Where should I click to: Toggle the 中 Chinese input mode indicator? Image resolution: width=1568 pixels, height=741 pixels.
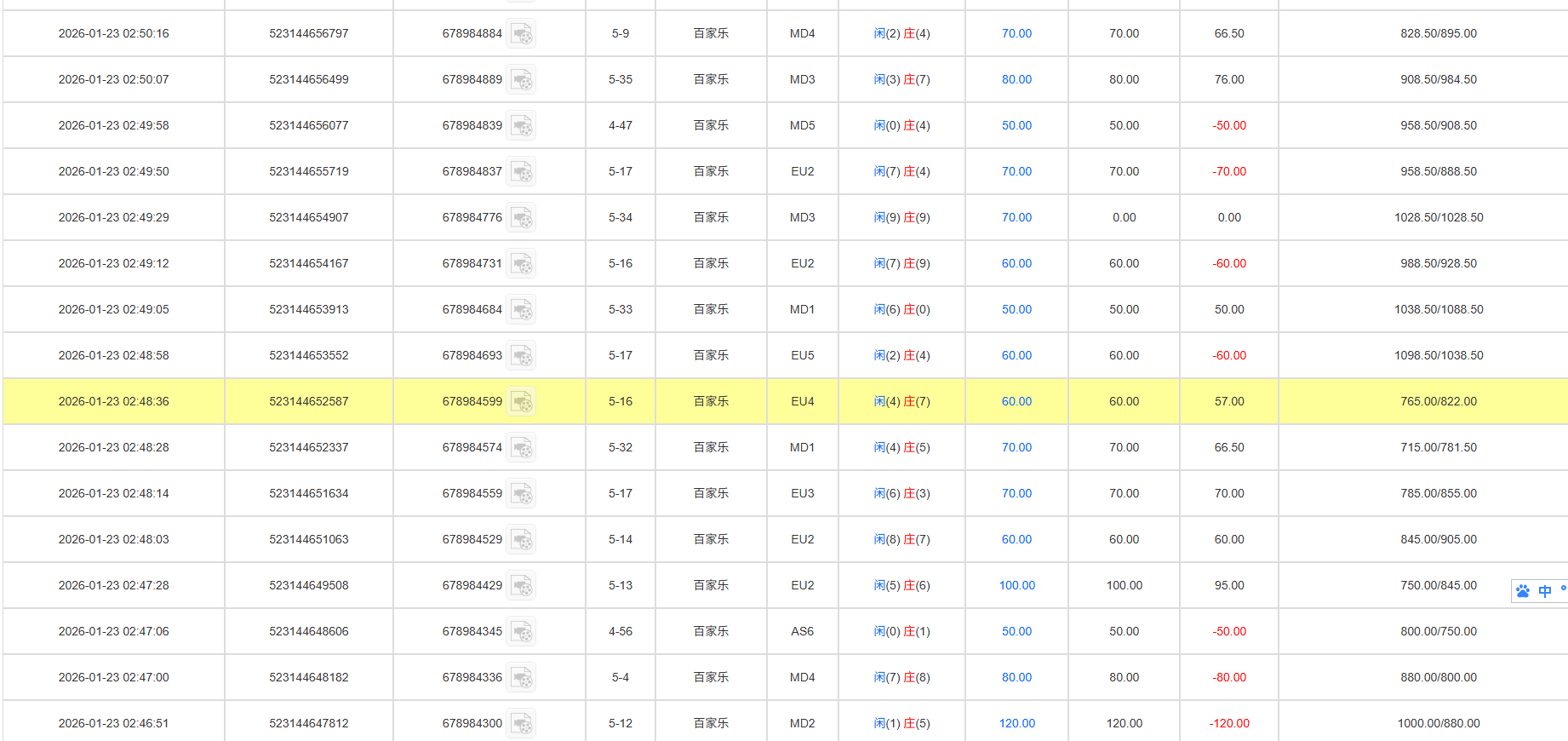click(1545, 591)
